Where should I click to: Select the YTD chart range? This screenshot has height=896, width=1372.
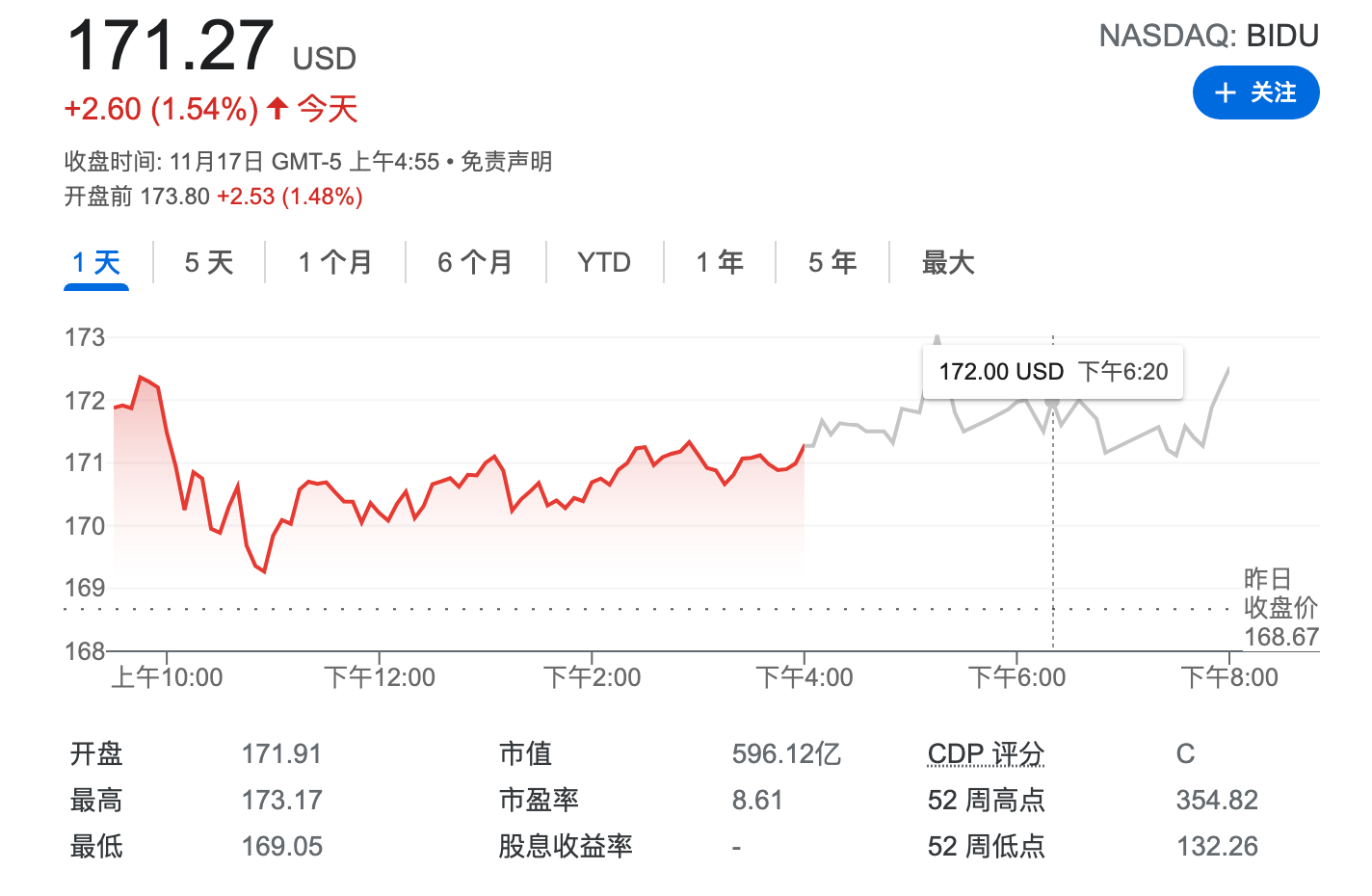pos(604,261)
